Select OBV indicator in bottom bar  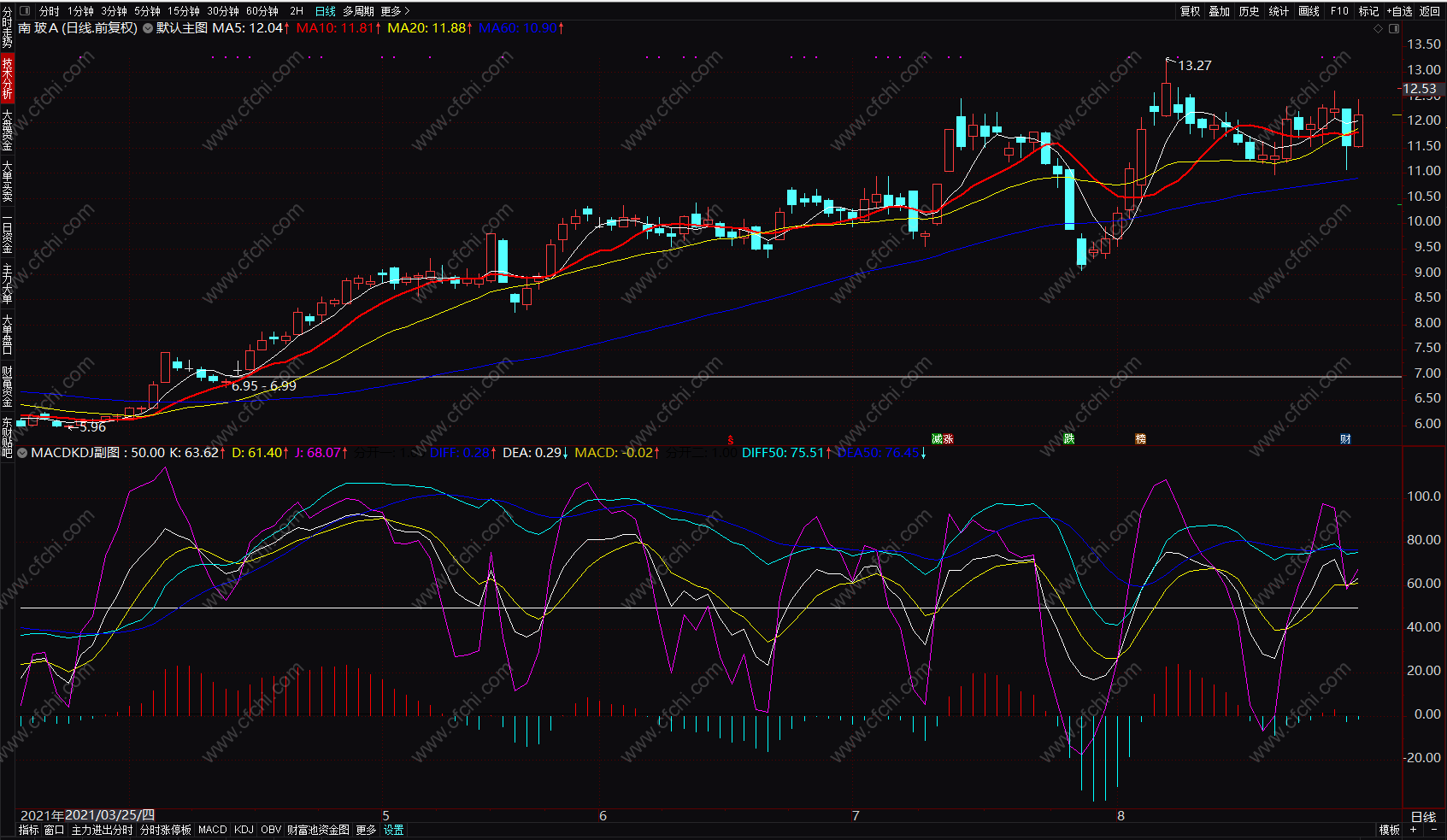coord(271,830)
